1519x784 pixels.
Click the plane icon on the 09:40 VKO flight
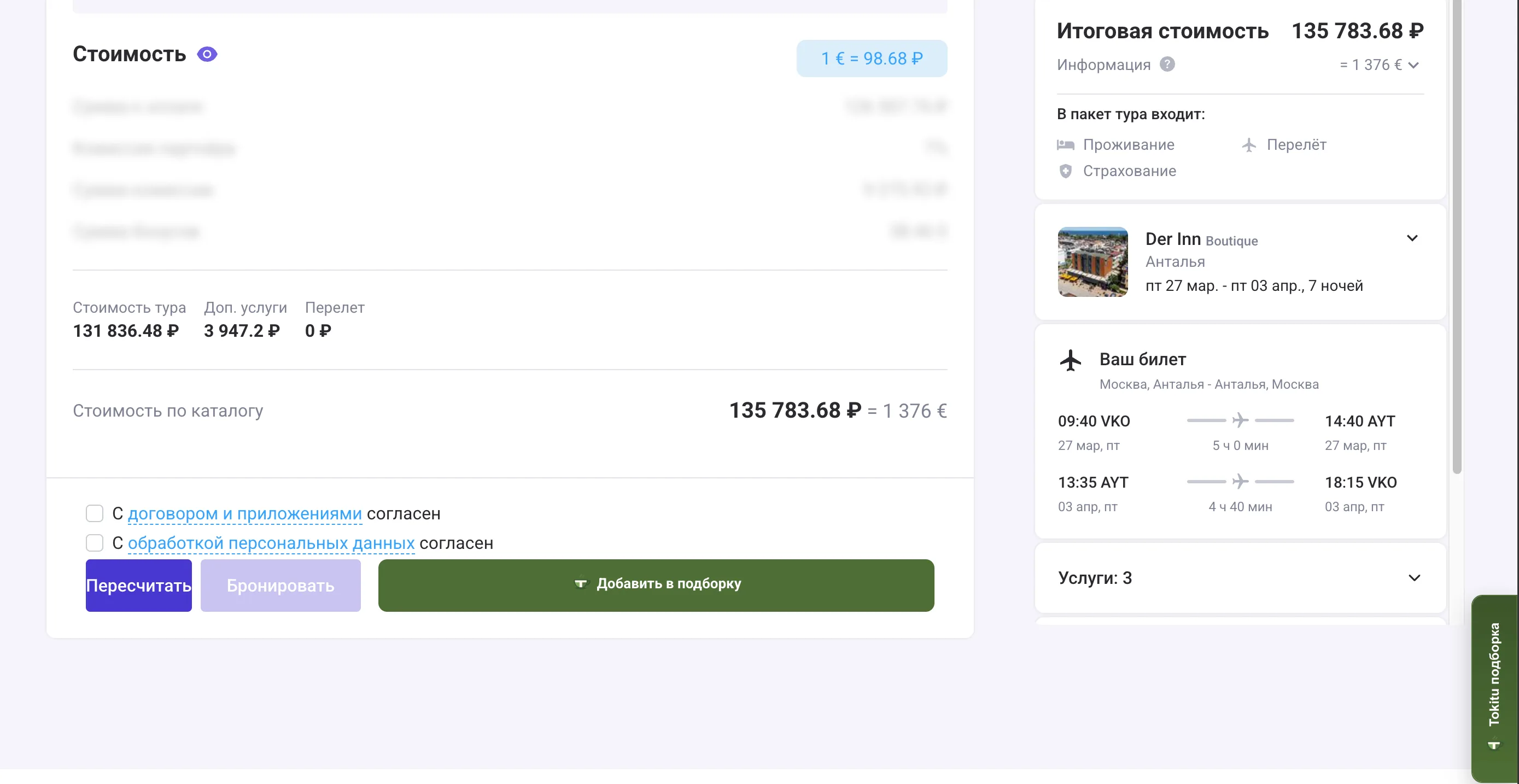[x=1240, y=420]
